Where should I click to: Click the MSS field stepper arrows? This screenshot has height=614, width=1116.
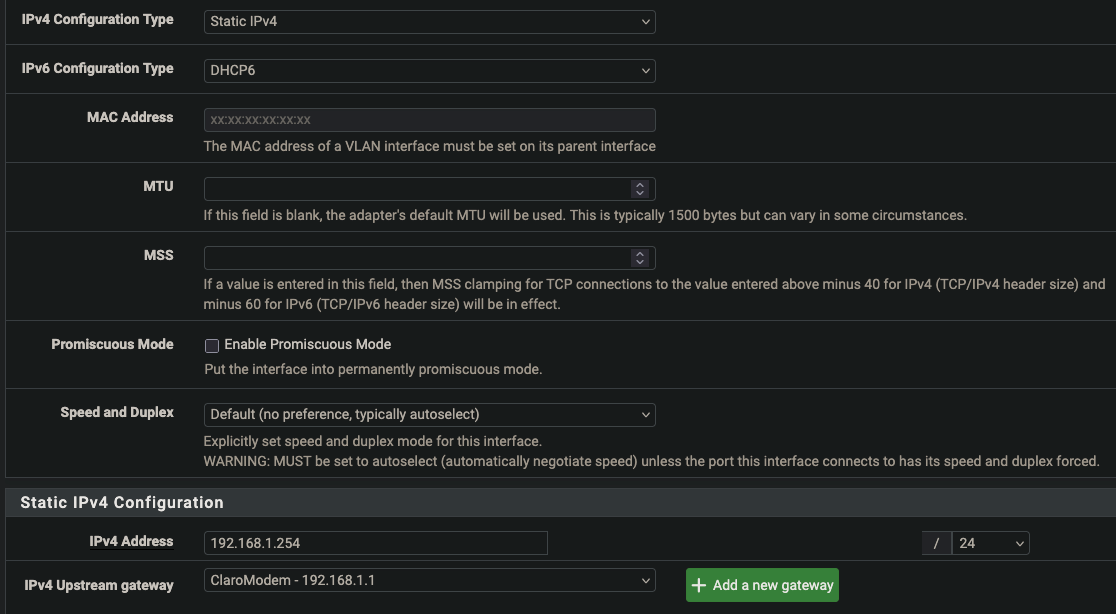click(x=640, y=257)
